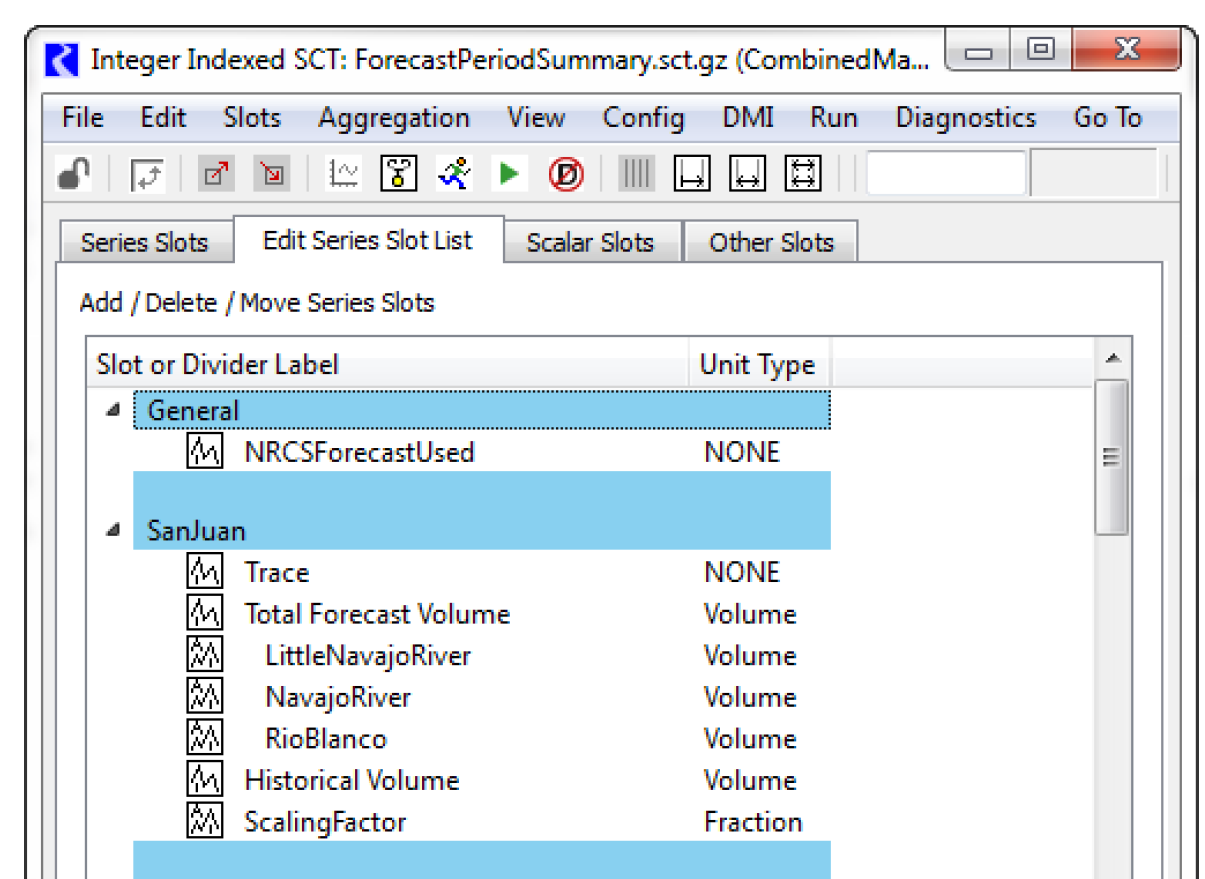
Task: Collapse the General divider group
Action: click(113, 411)
